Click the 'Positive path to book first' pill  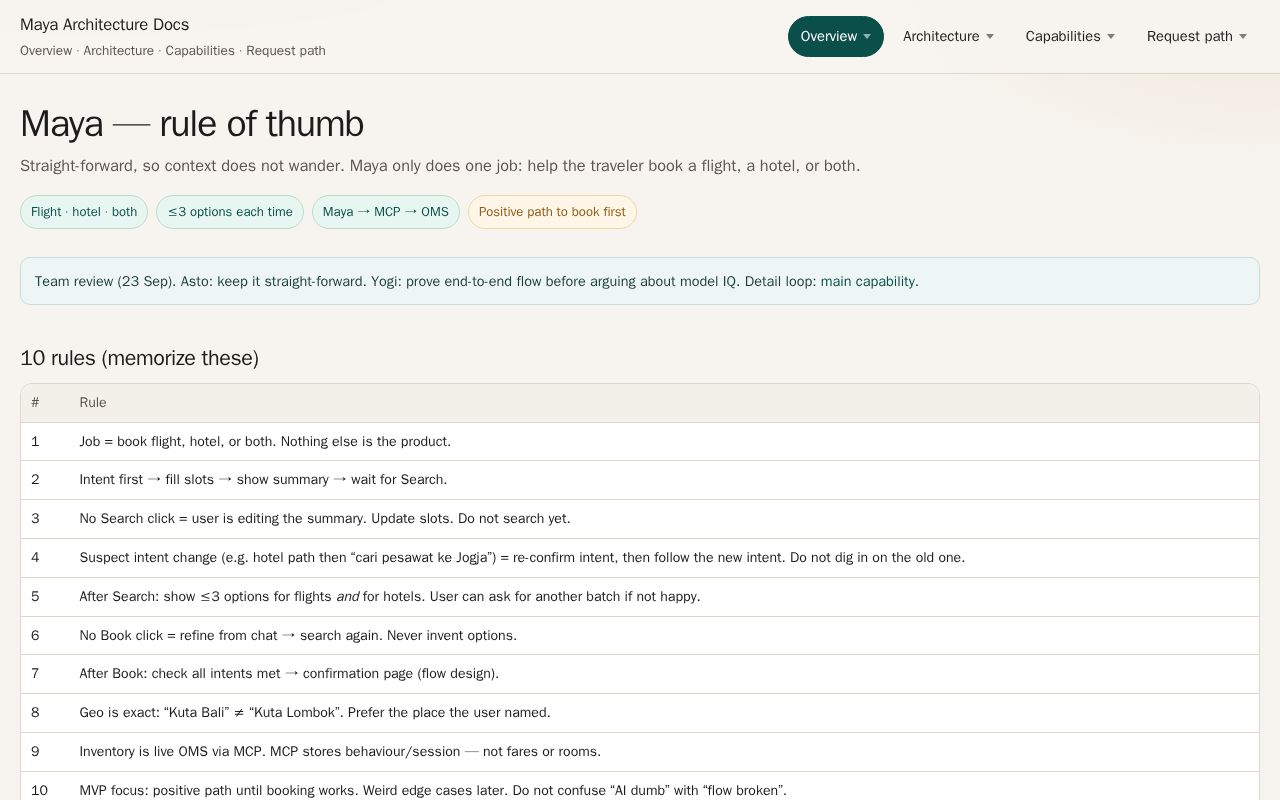(552, 212)
